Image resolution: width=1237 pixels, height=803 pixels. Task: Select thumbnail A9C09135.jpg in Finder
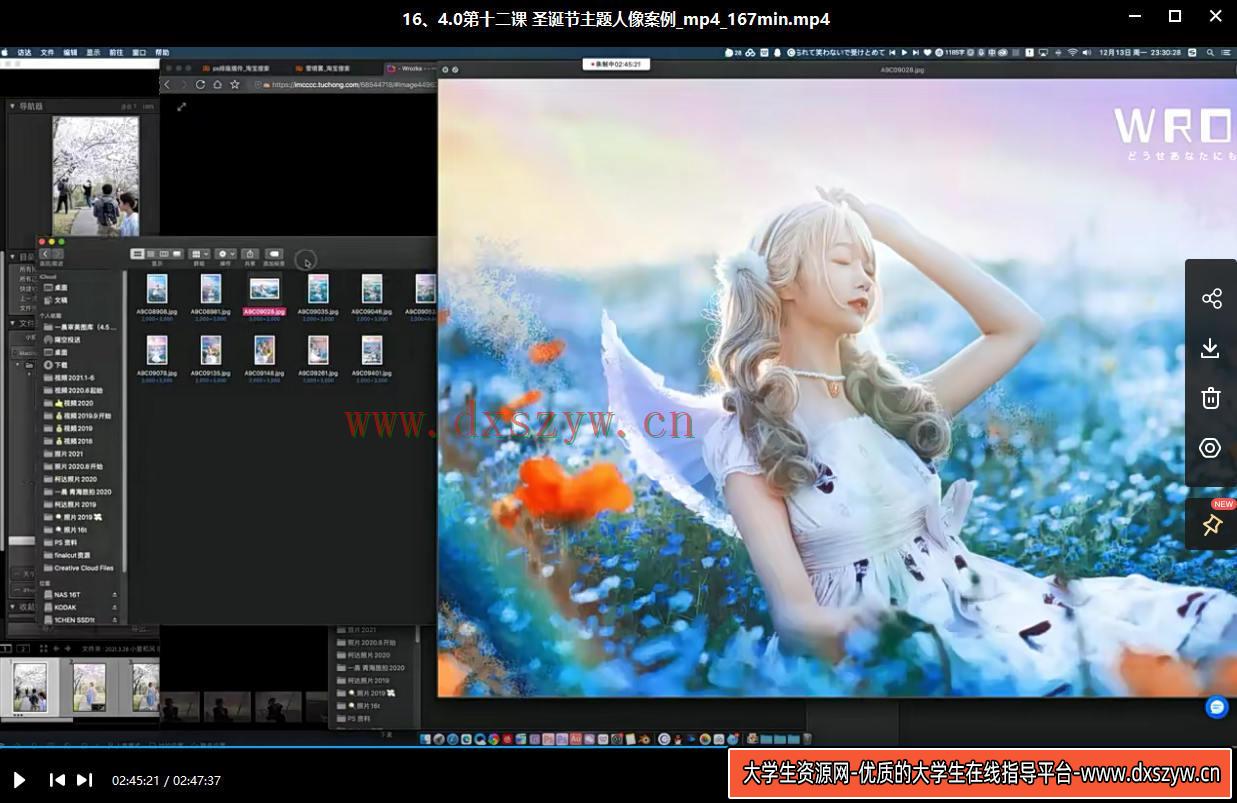coord(211,349)
